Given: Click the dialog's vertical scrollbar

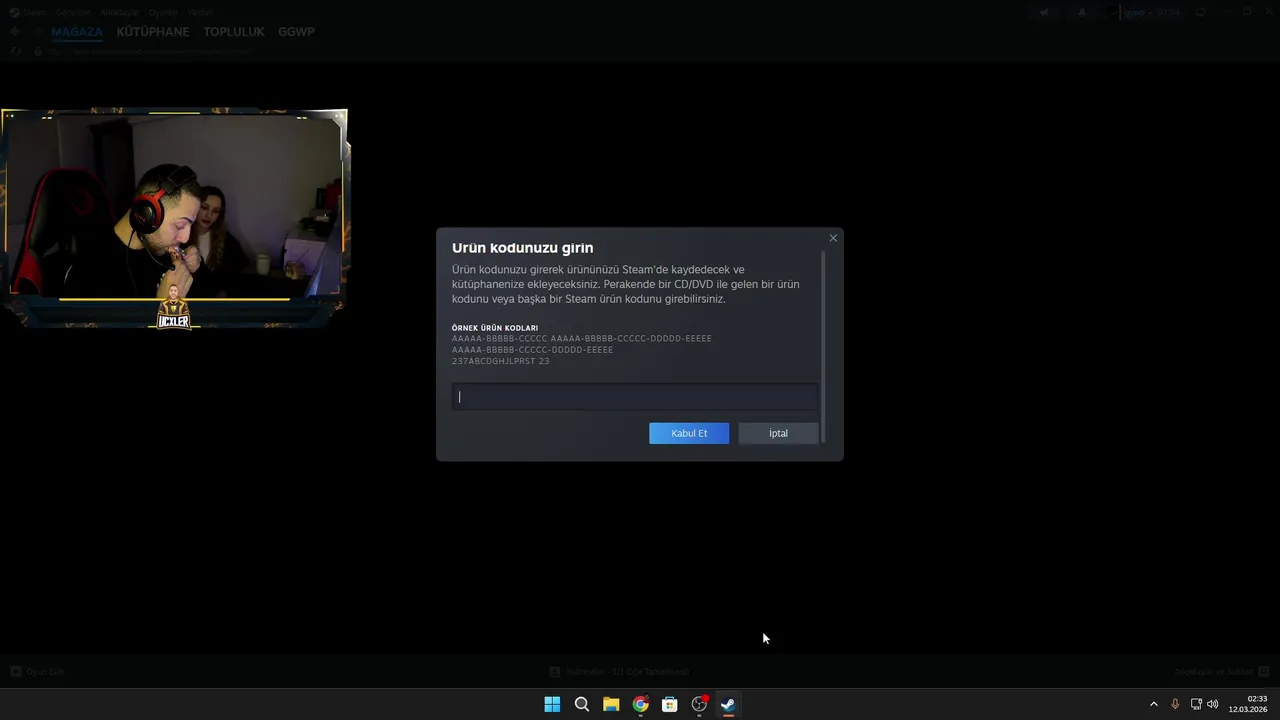Looking at the screenshot, I should [823, 345].
